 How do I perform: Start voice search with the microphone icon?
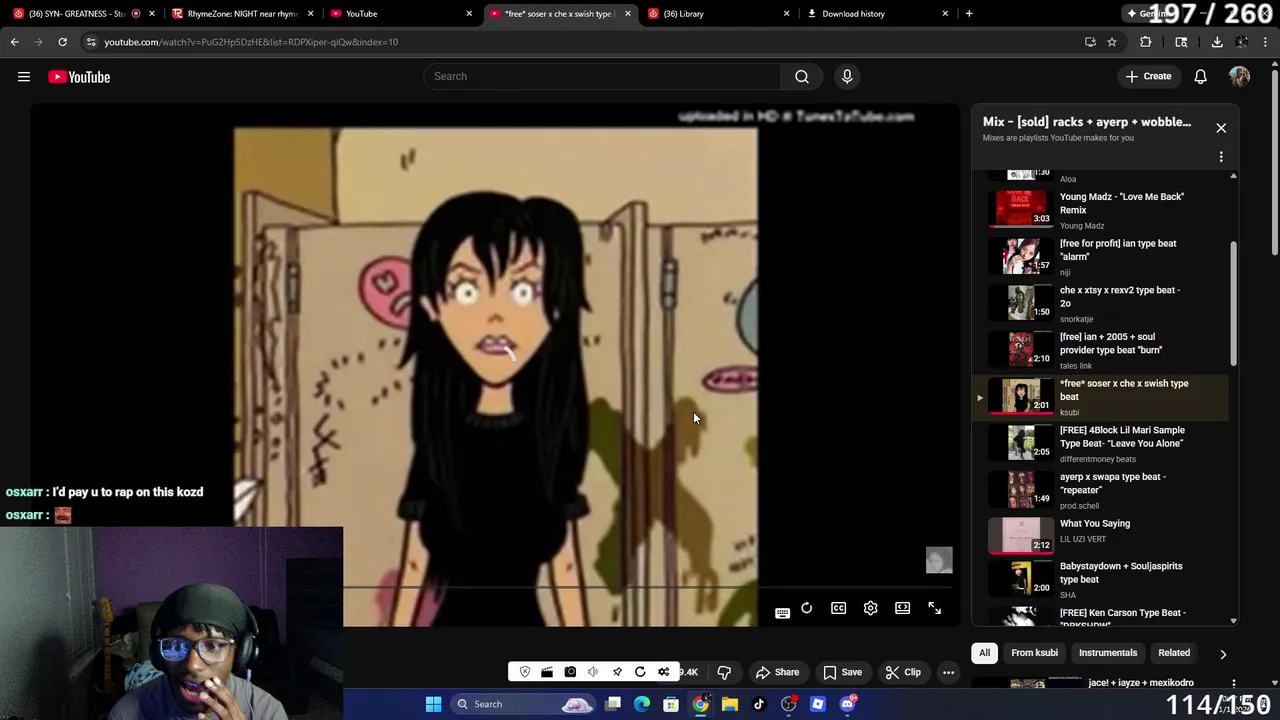click(x=847, y=76)
